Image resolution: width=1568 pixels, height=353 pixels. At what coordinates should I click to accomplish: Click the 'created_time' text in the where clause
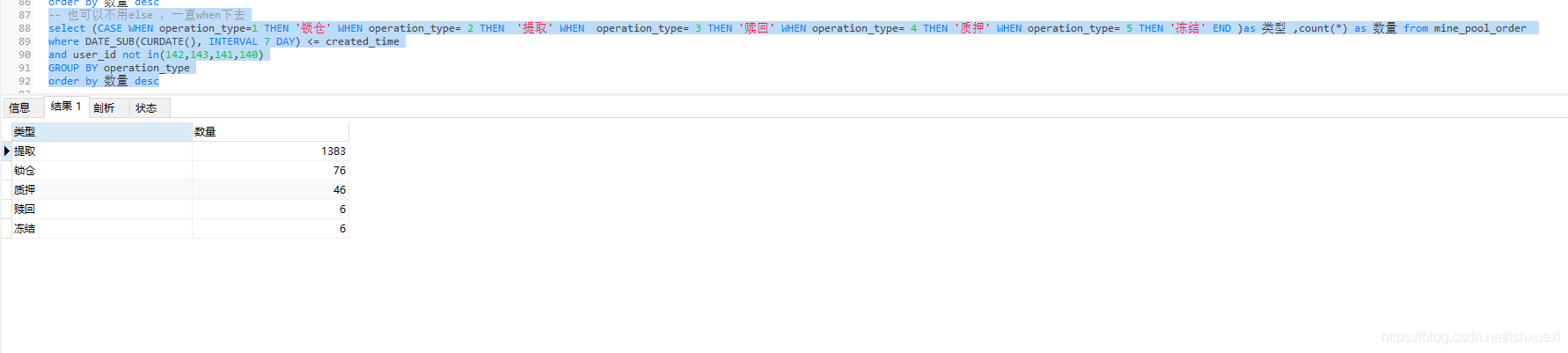pos(363,41)
